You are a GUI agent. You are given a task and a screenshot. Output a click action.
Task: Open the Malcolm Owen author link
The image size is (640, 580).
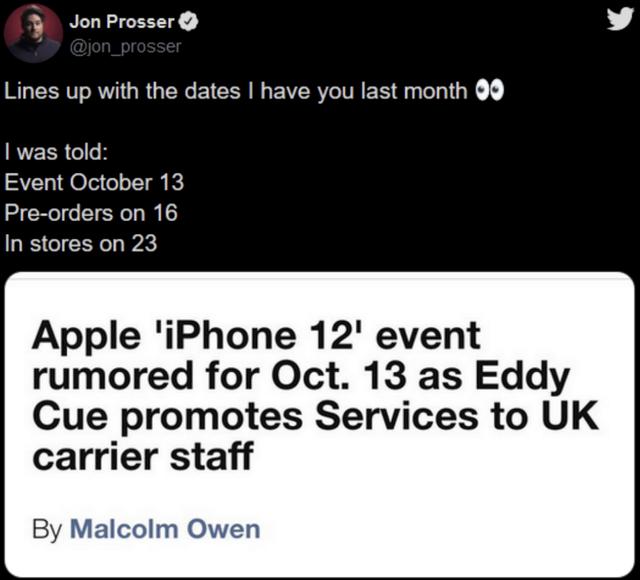click(x=165, y=529)
